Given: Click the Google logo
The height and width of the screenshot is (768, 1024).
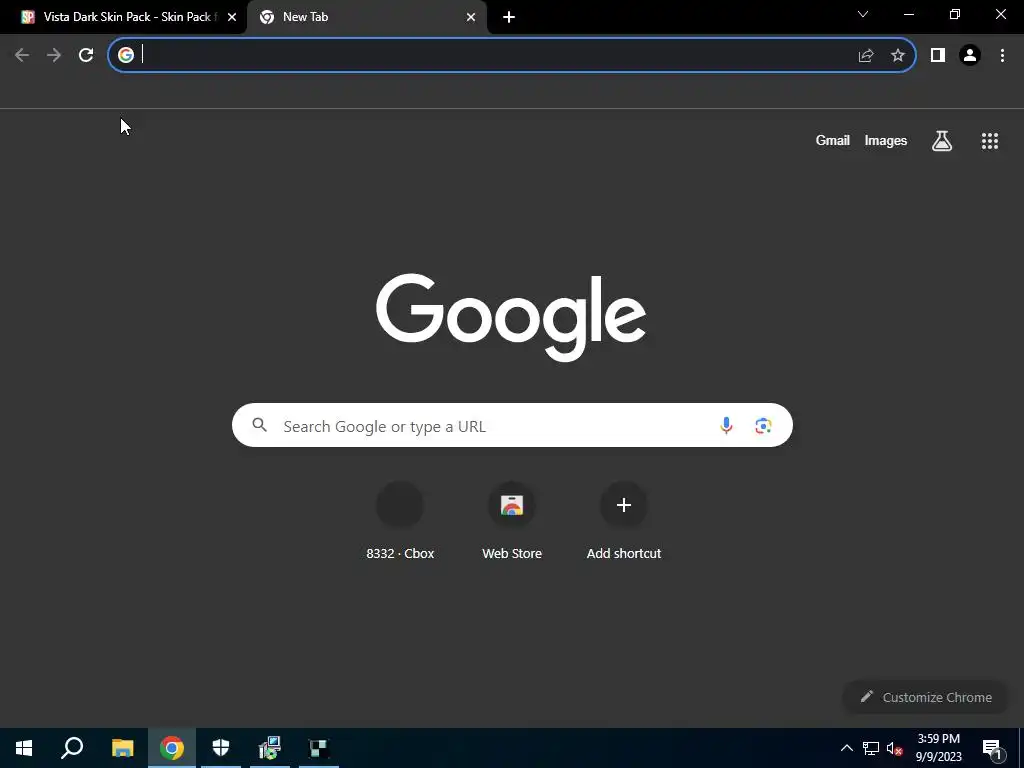Looking at the screenshot, I should tap(511, 317).
